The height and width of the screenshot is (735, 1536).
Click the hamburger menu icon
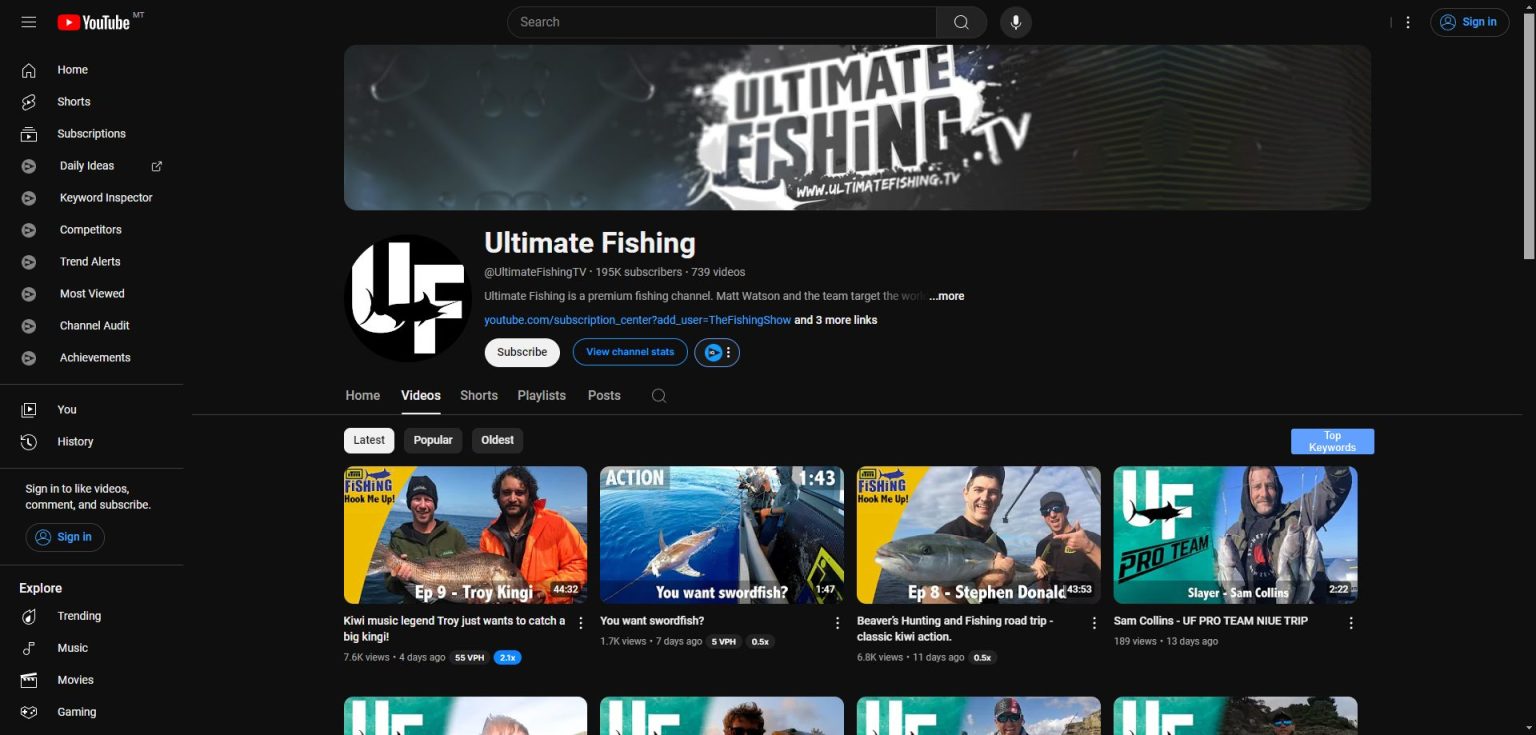(x=28, y=22)
